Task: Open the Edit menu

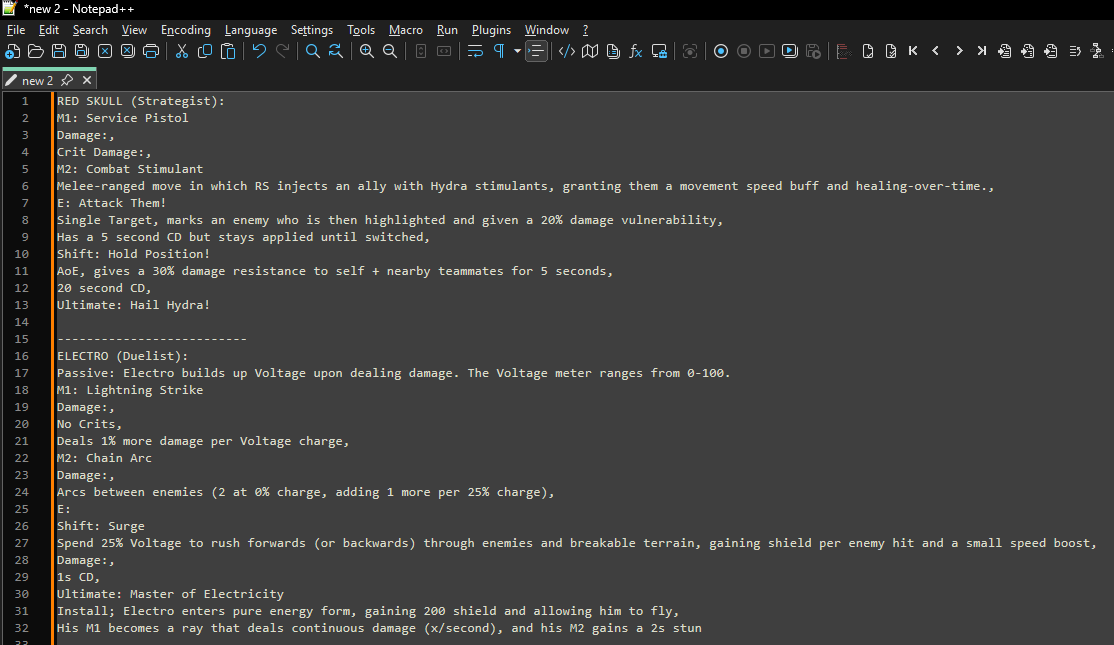Action: pos(49,30)
